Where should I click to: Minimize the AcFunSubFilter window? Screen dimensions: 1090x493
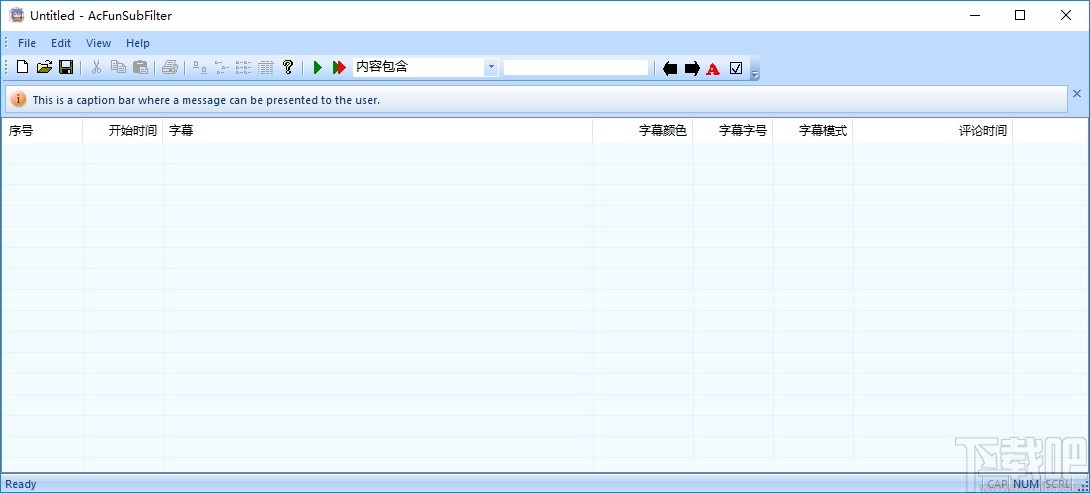(973, 15)
